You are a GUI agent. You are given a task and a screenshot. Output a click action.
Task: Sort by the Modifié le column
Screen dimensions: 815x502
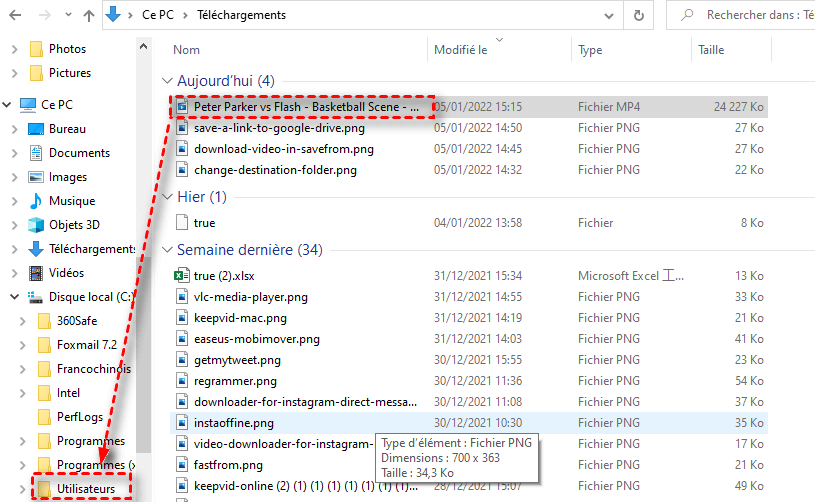pyautogui.click(x=461, y=50)
